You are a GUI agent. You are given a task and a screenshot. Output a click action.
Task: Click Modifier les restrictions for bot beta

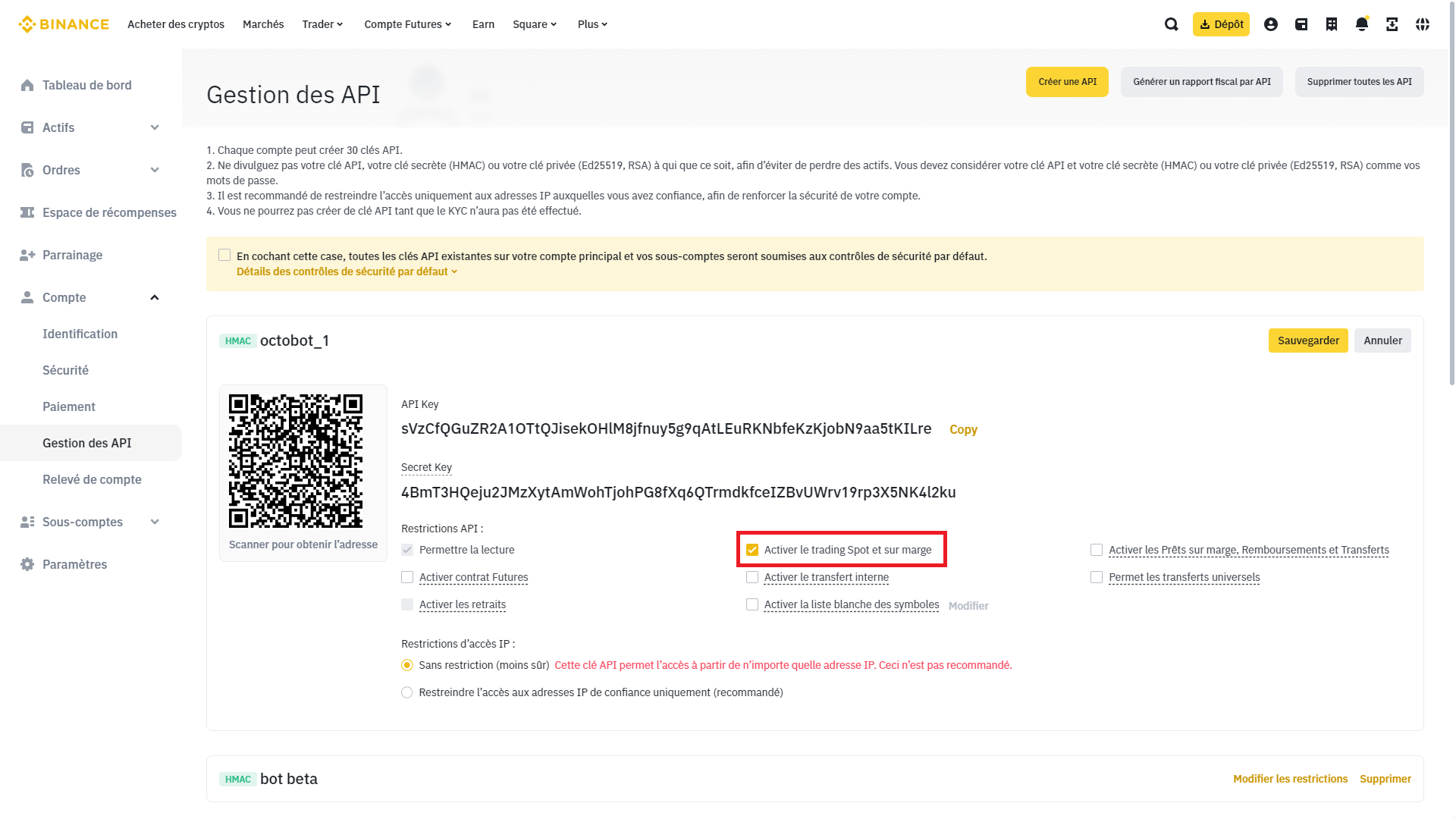coord(1290,779)
